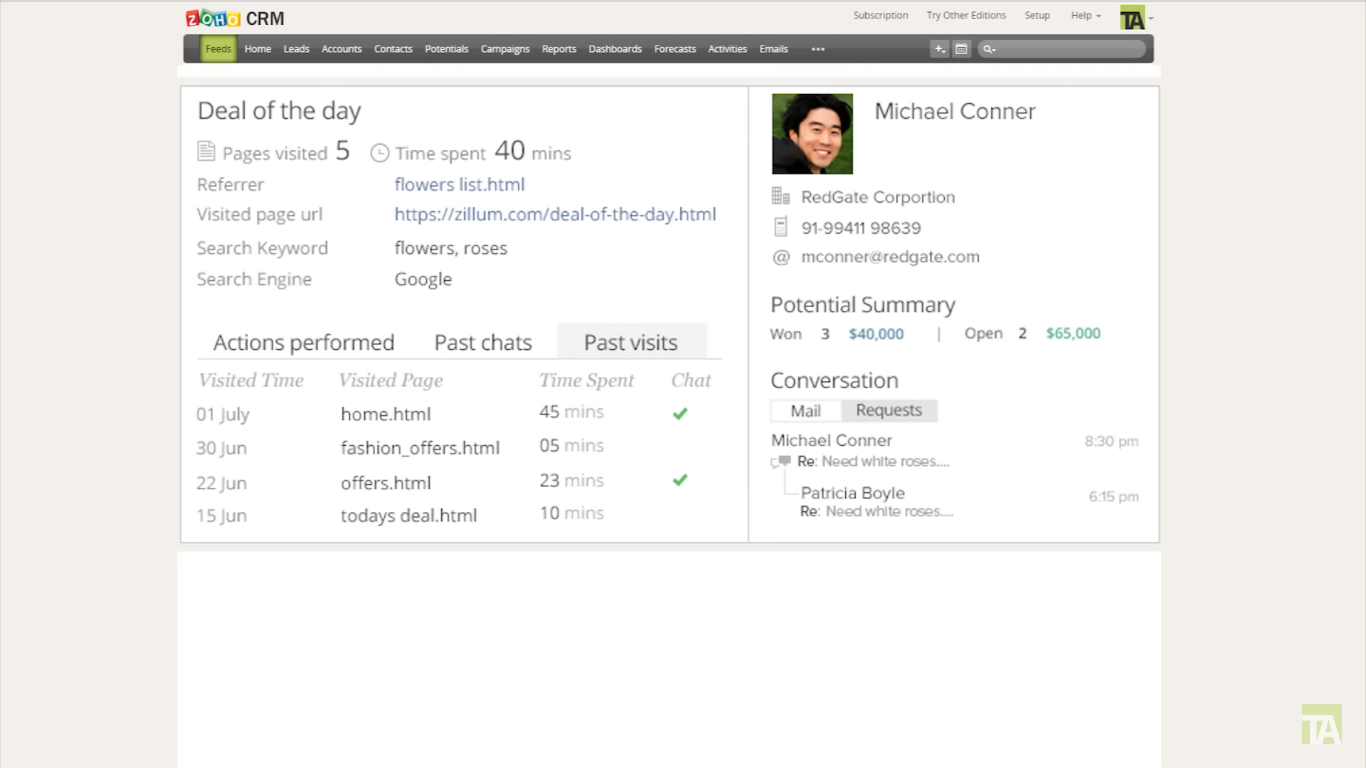Open the Leads module

(x=296, y=49)
